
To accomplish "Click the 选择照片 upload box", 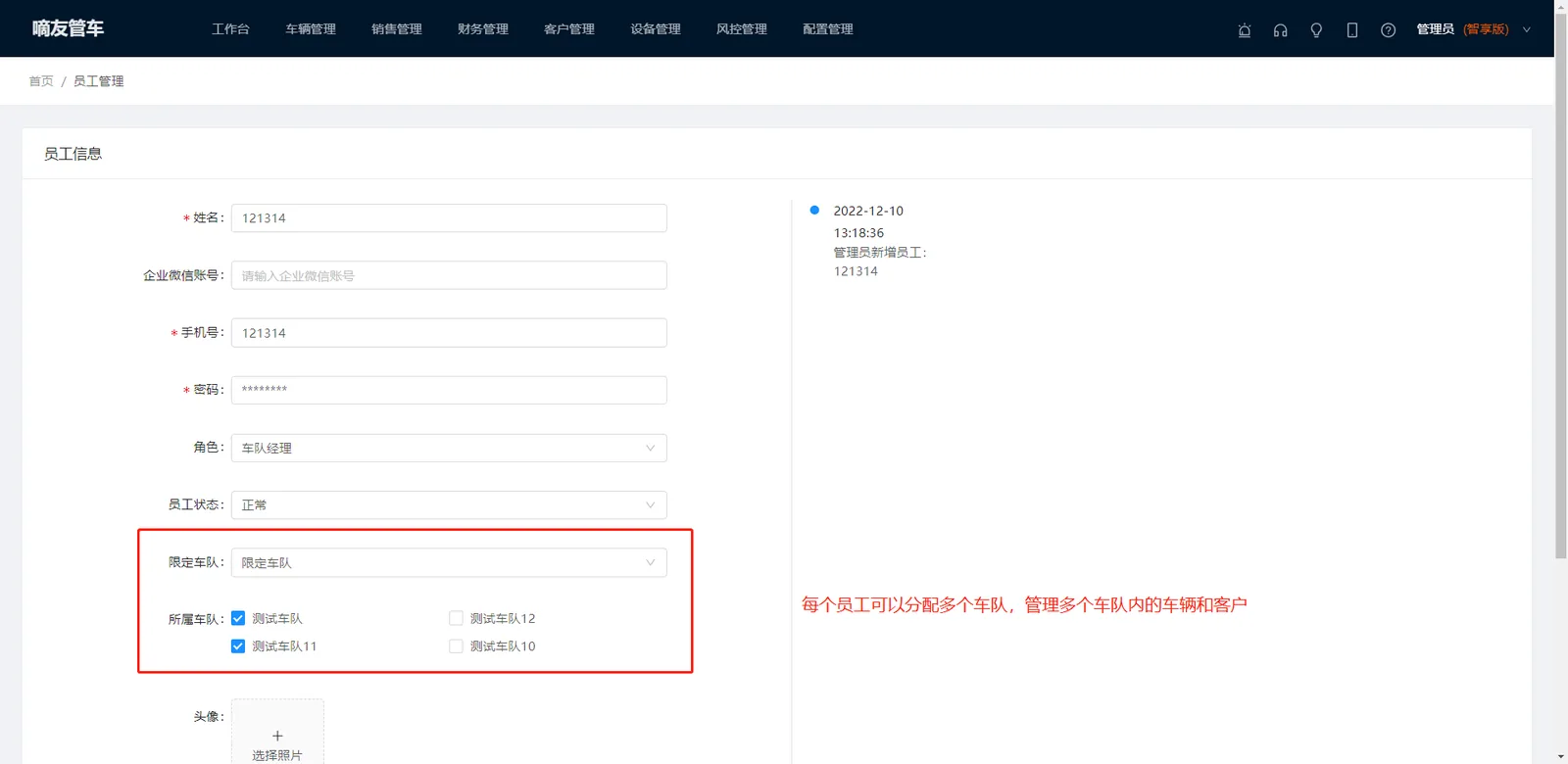I will click(277, 733).
